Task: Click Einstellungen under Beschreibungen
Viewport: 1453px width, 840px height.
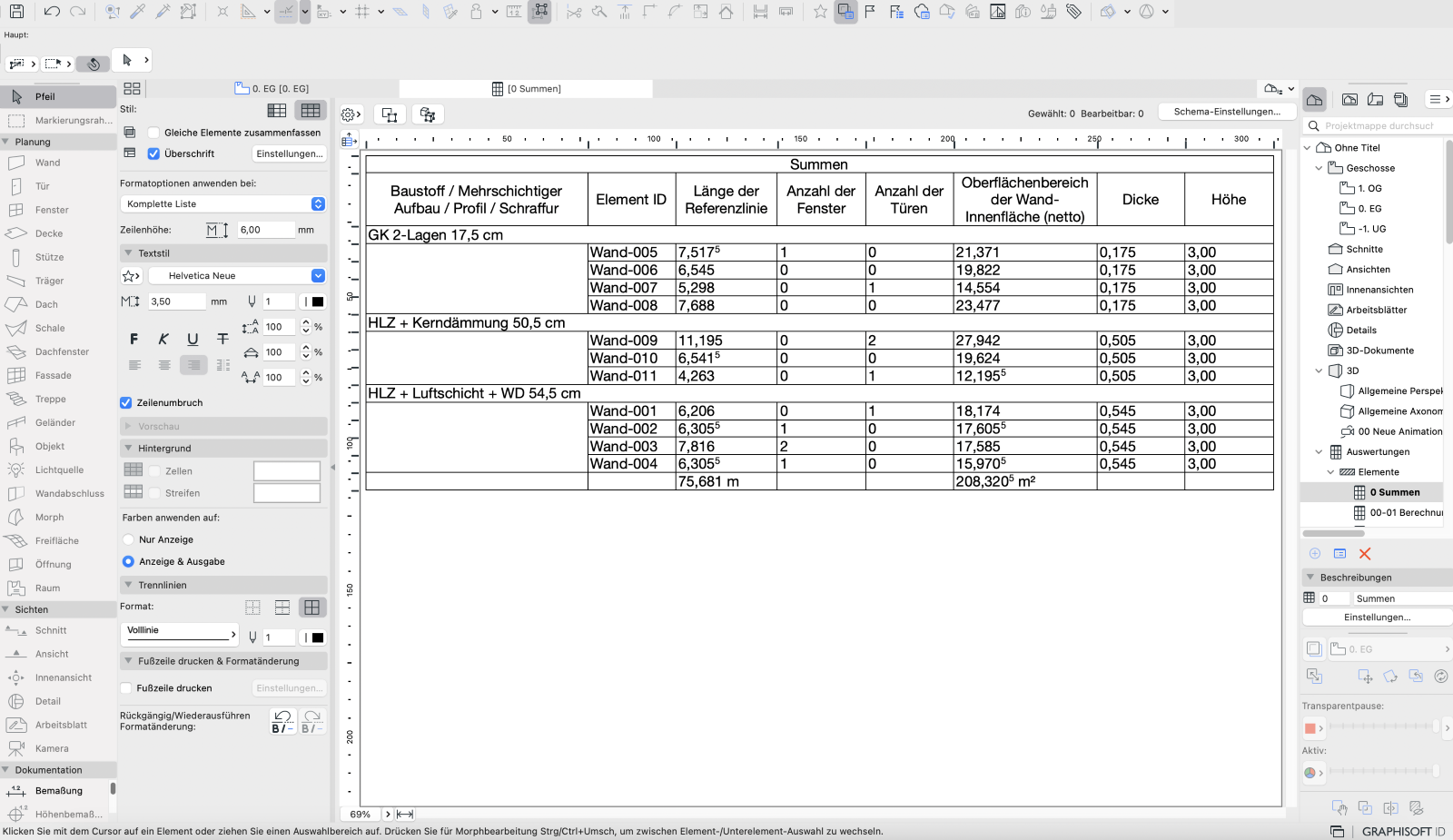Action: 1377,617
